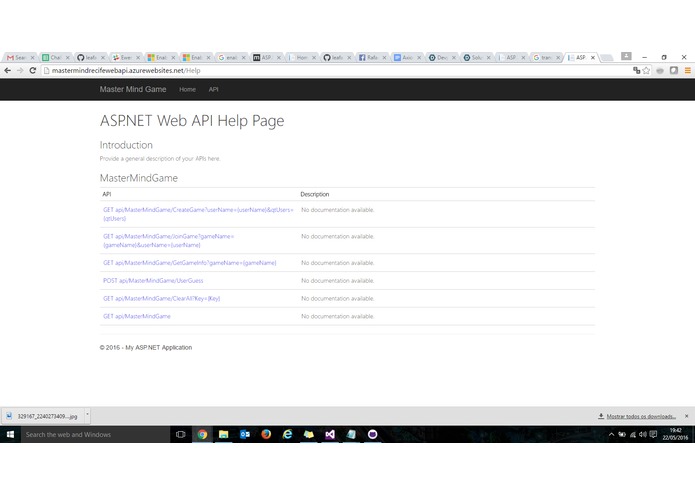Open the Action Center notifications icon
Viewport: 695px width, 494px height.
[653, 434]
